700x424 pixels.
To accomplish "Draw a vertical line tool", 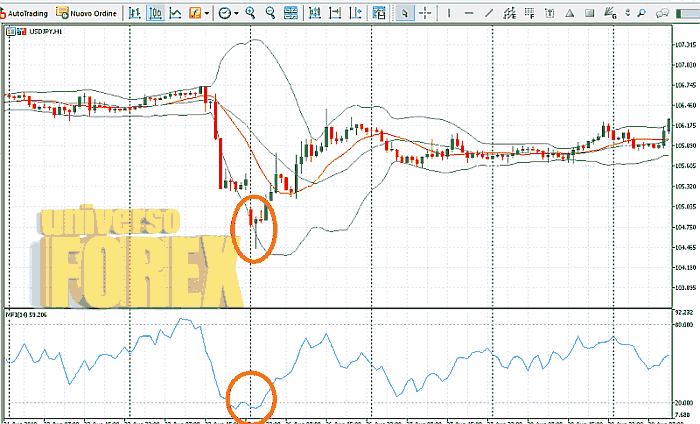I will (450, 13).
